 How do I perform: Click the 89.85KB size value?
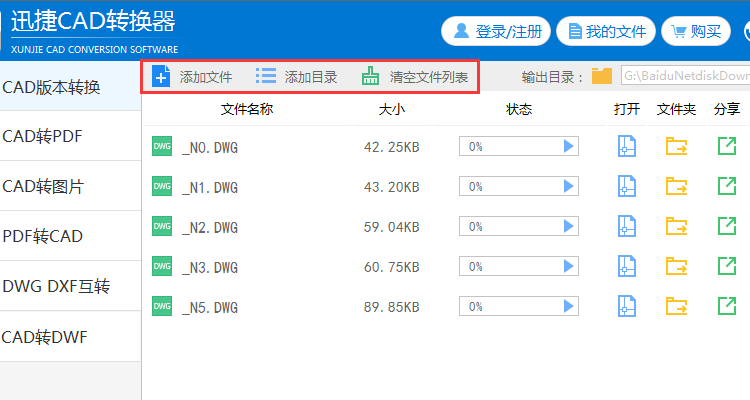392,307
